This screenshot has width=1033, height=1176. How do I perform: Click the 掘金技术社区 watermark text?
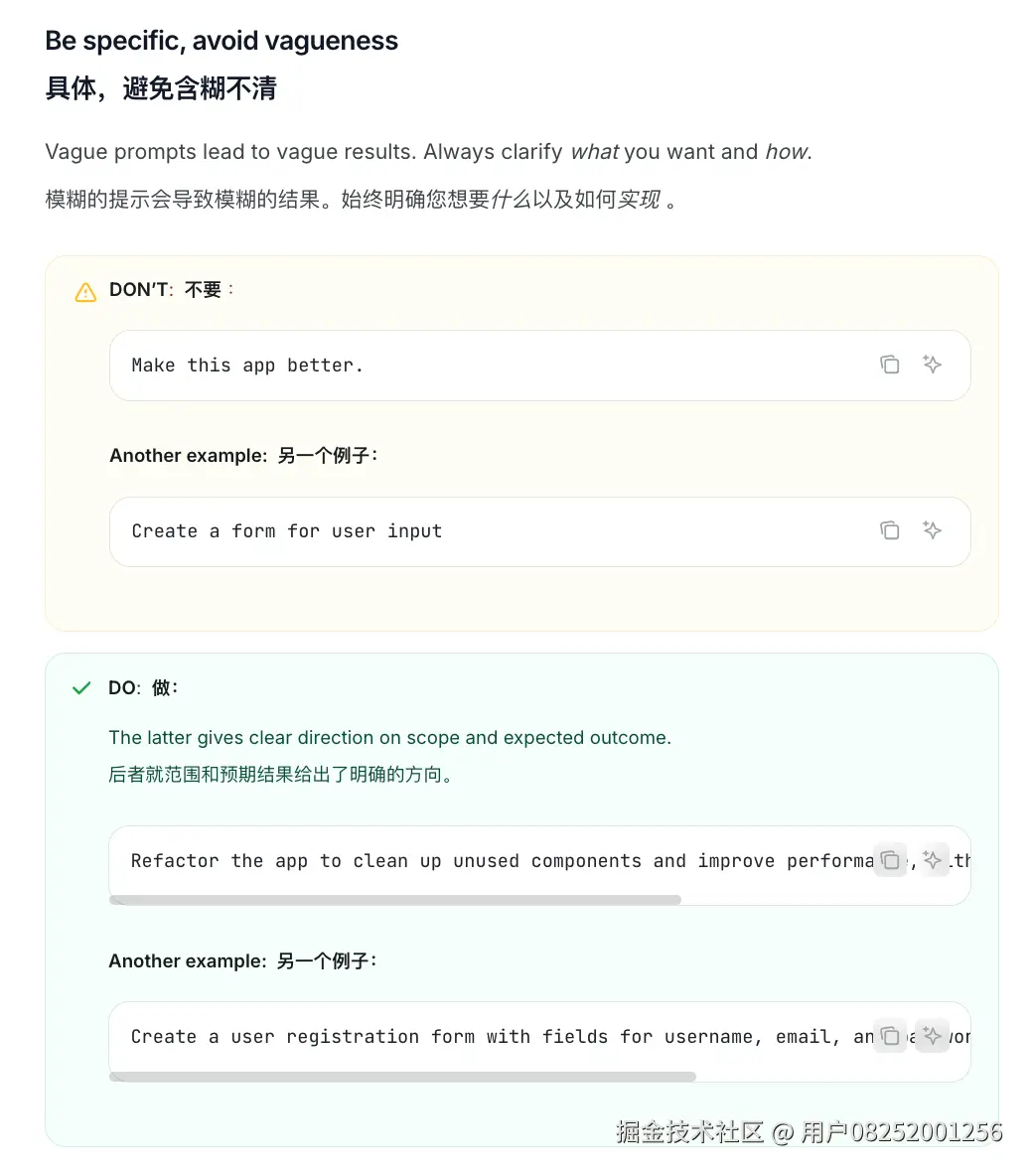pyautogui.click(x=689, y=1130)
